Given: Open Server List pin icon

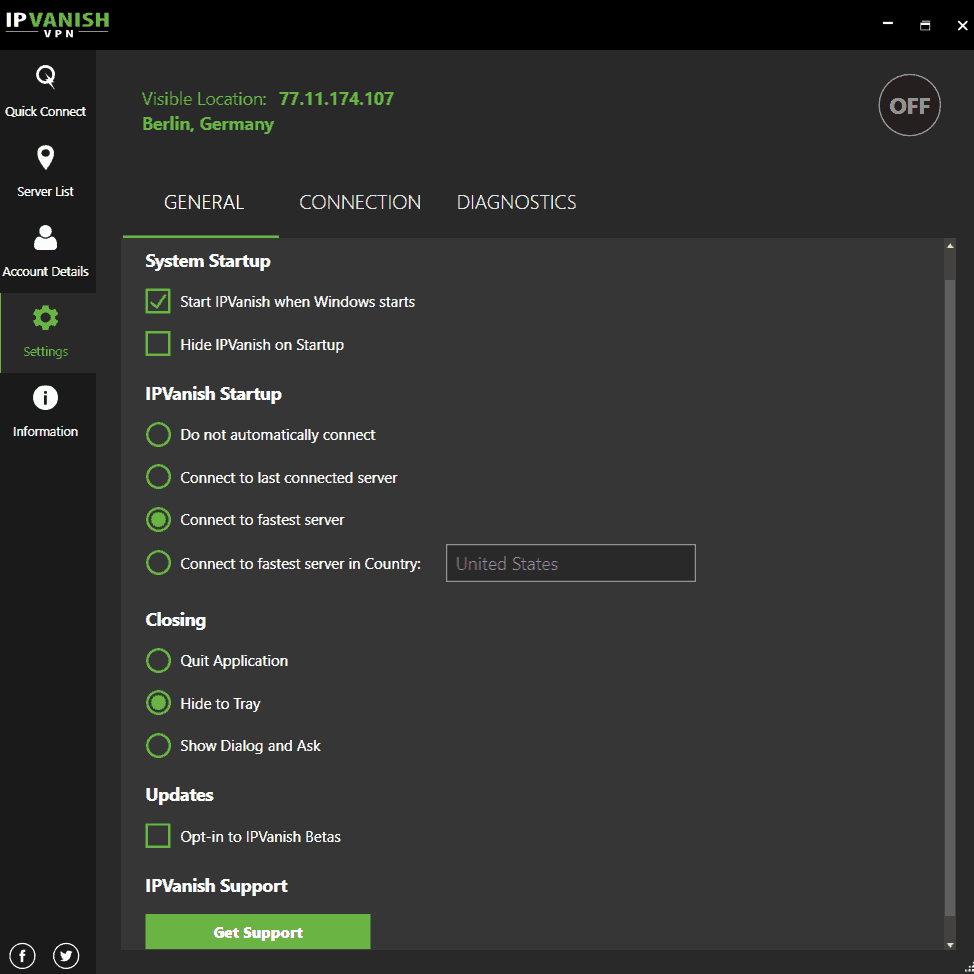Looking at the screenshot, I should pyautogui.click(x=46, y=158).
